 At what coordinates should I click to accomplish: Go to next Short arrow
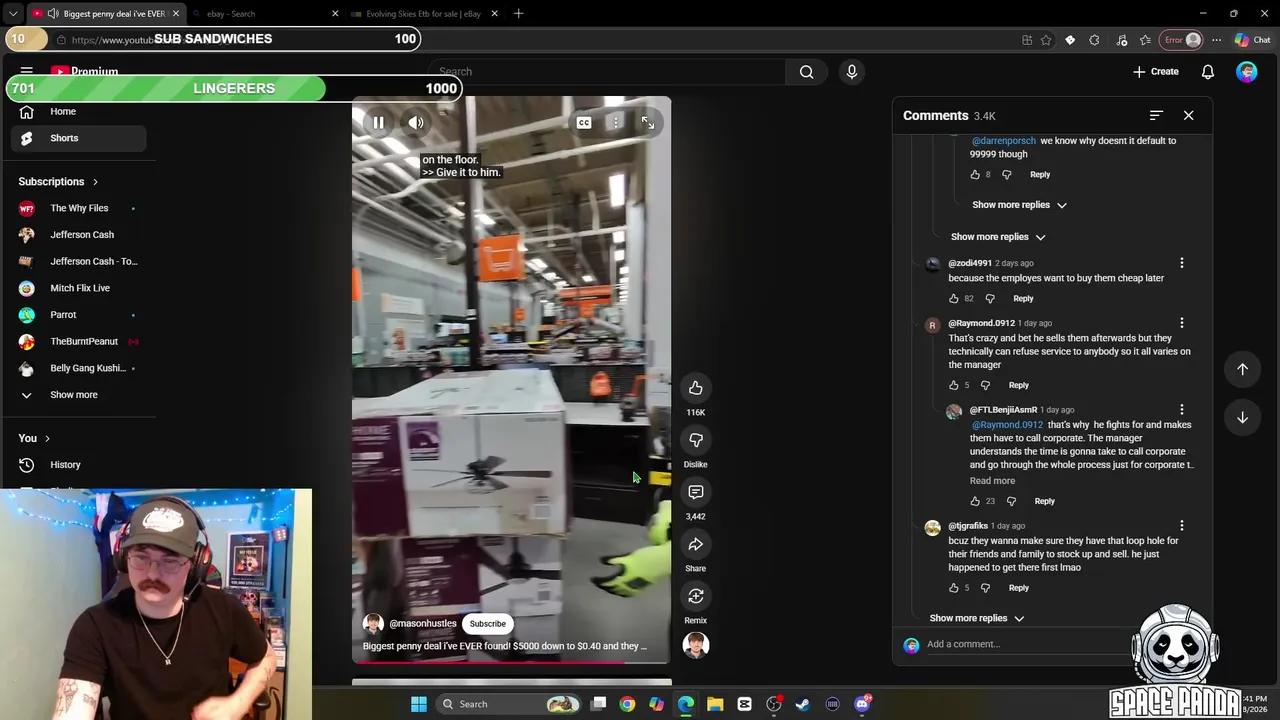click(1242, 417)
